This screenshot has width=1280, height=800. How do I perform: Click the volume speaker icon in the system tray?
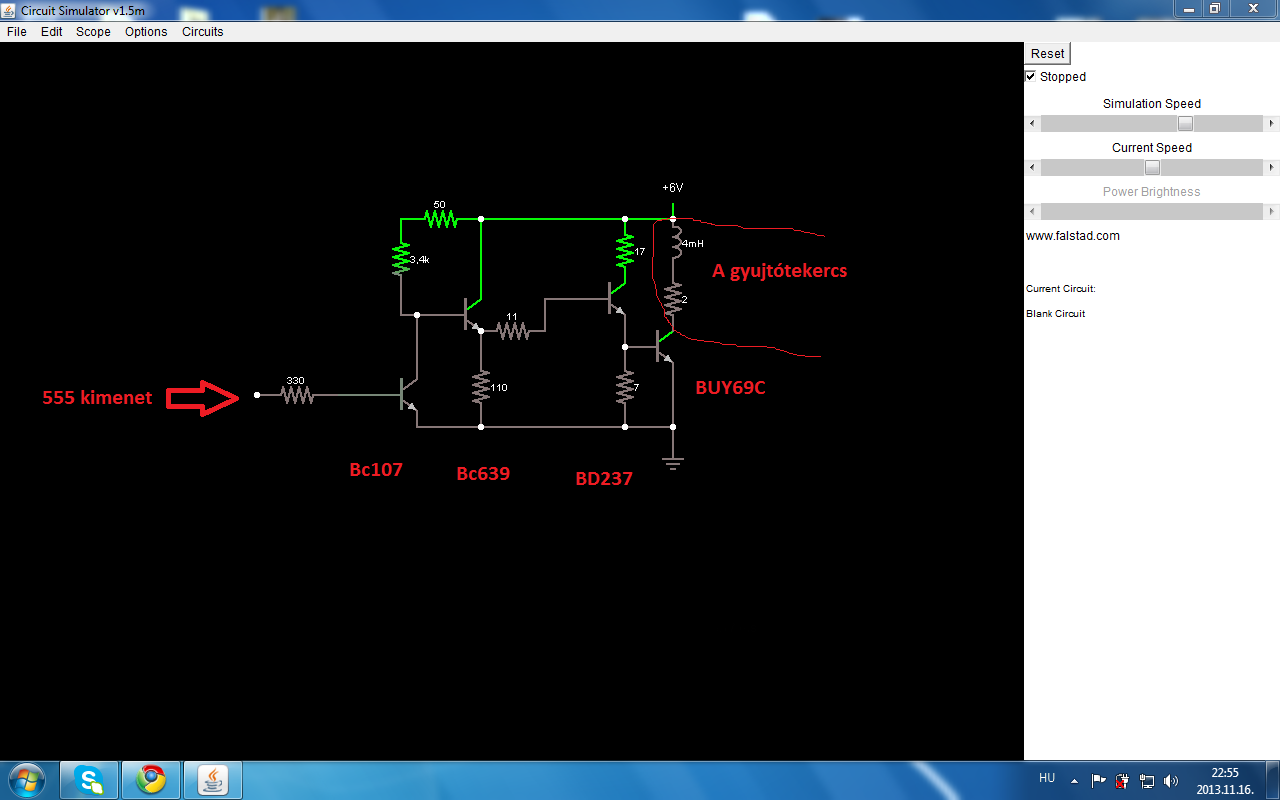[x=1171, y=780]
